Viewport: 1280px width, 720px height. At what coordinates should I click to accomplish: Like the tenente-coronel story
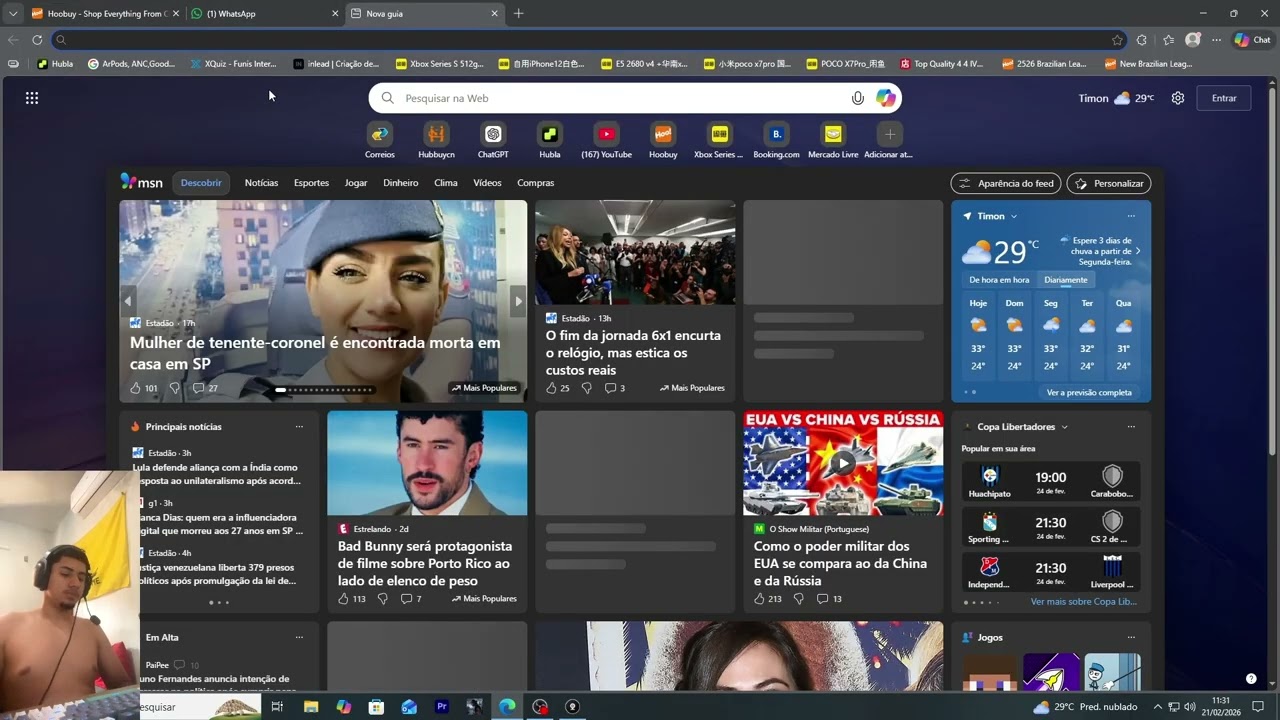[x=136, y=388]
